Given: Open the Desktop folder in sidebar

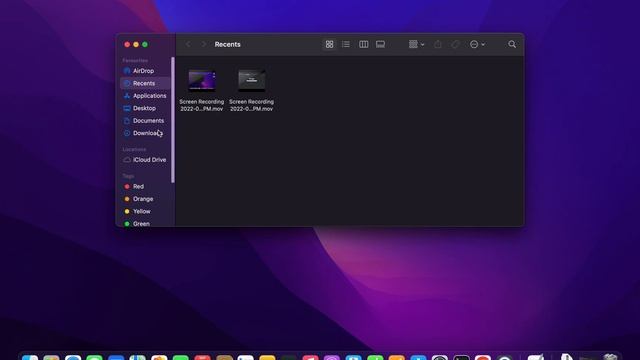Looking at the screenshot, I should (x=145, y=108).
